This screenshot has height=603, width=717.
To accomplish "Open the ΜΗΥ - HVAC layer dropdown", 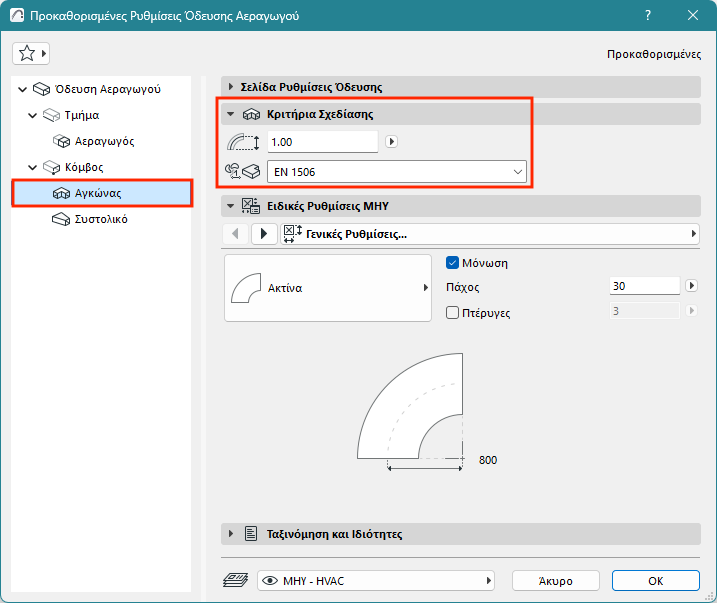I will 376,581.
